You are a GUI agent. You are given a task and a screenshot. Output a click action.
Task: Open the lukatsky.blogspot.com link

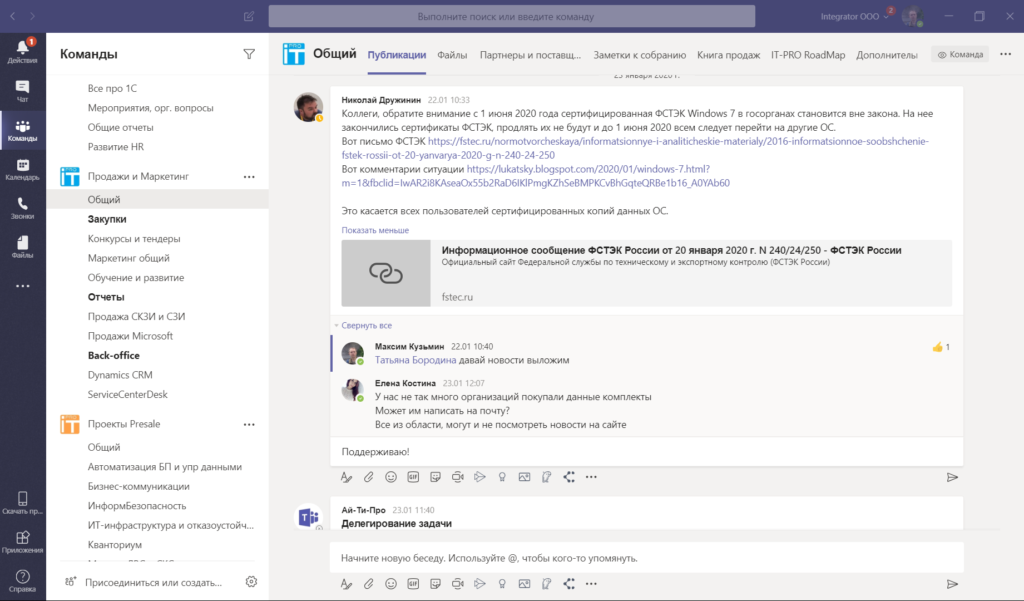[x=536, y=176]
